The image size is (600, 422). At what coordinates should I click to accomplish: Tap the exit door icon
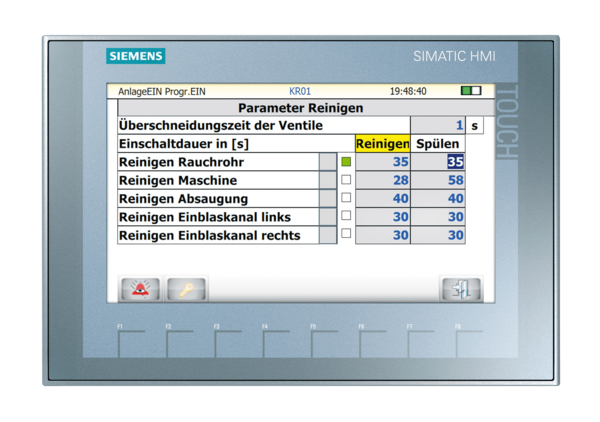[461, 289]
